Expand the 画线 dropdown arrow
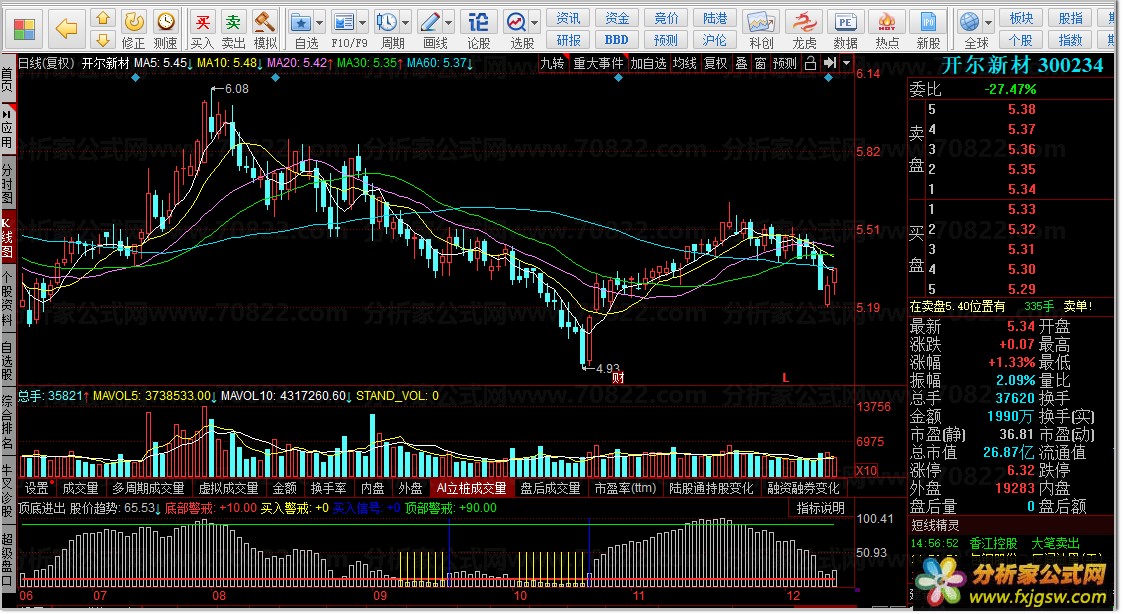 pos(448,23)
